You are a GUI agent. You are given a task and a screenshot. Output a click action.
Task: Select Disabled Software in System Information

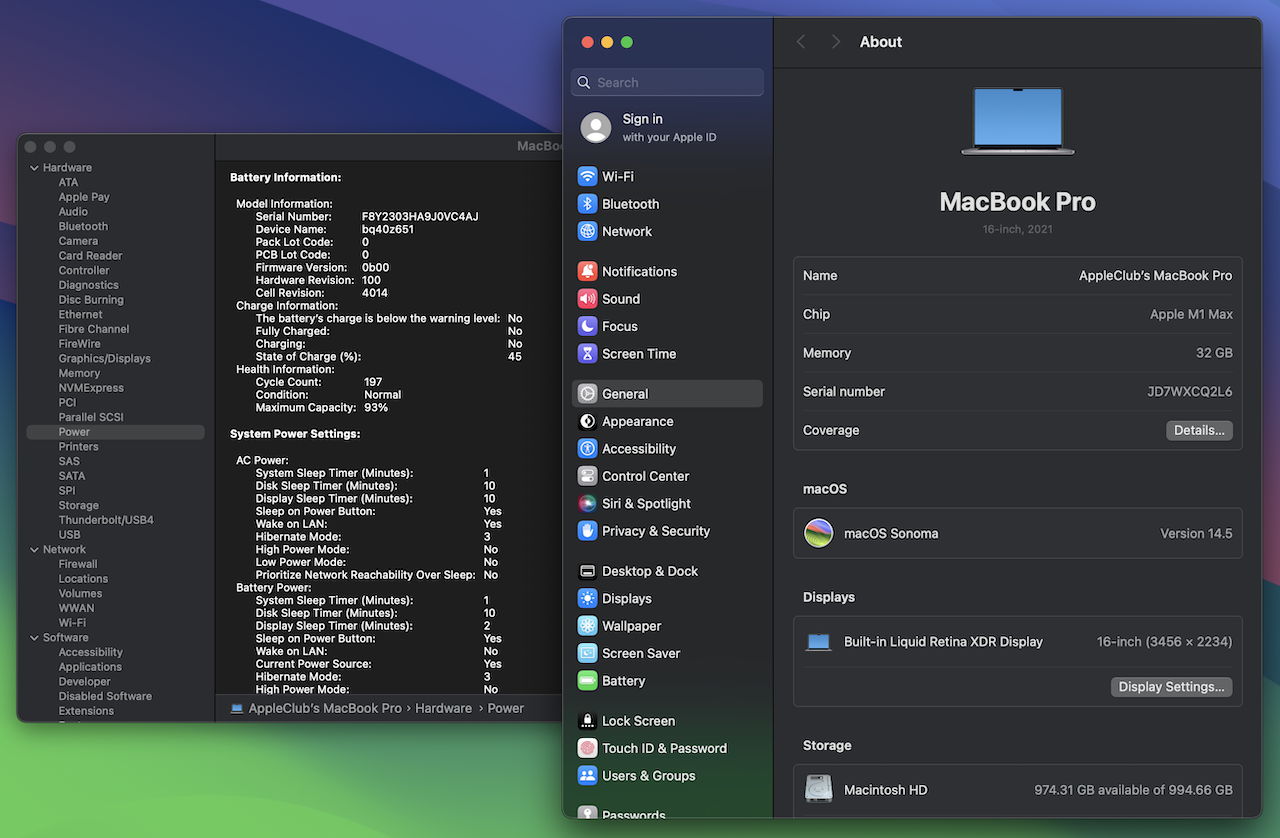105,696
